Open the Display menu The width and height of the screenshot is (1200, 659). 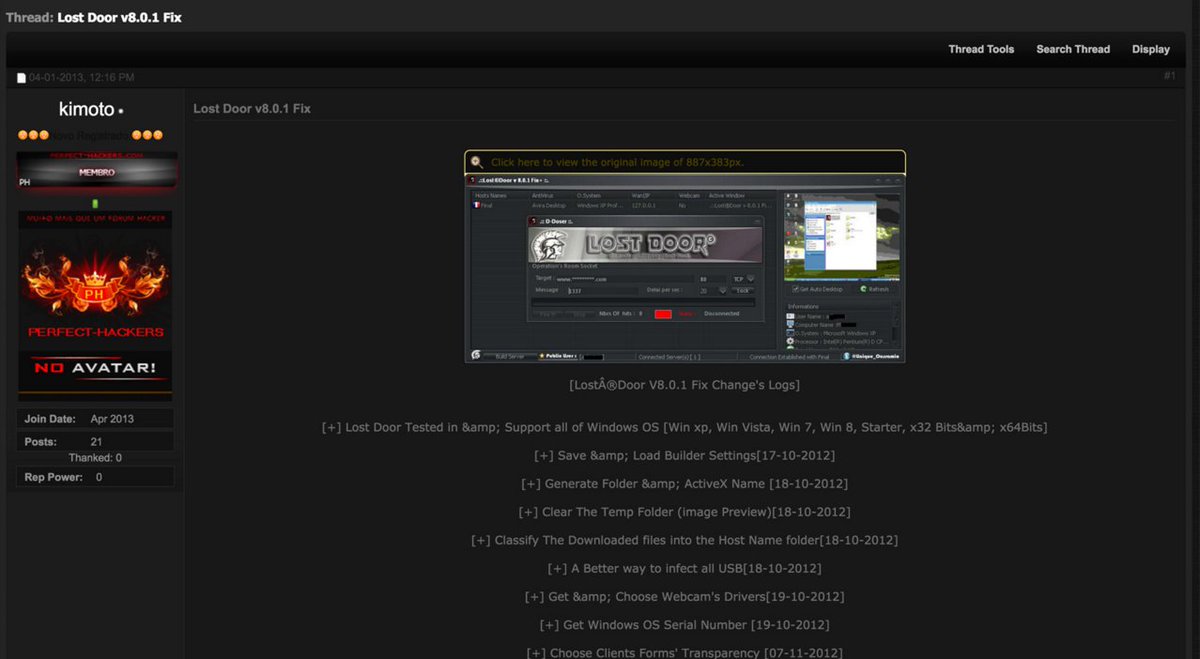click(1151, 49)
